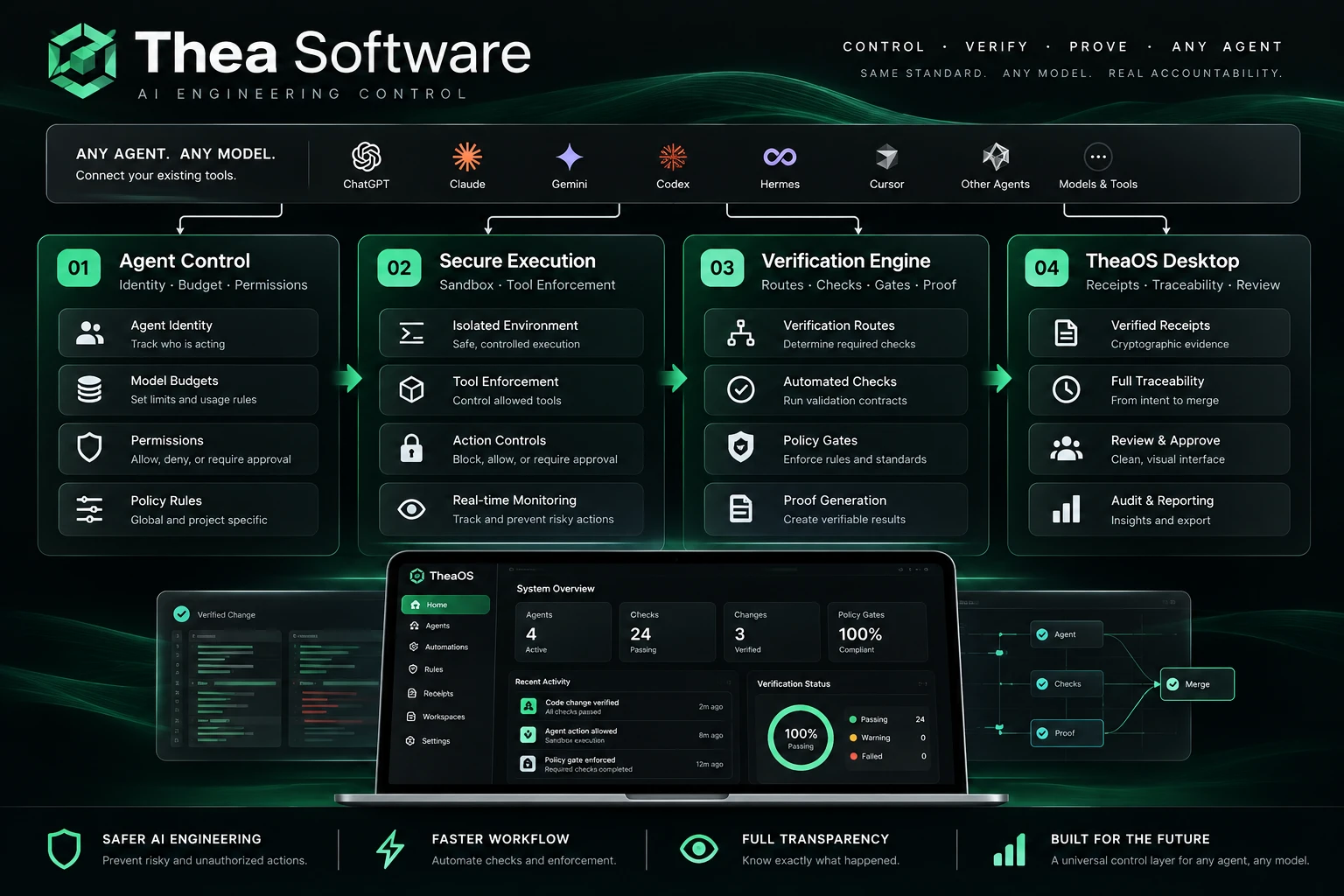Click the 03 Verification Engine badge

[722, 268]
